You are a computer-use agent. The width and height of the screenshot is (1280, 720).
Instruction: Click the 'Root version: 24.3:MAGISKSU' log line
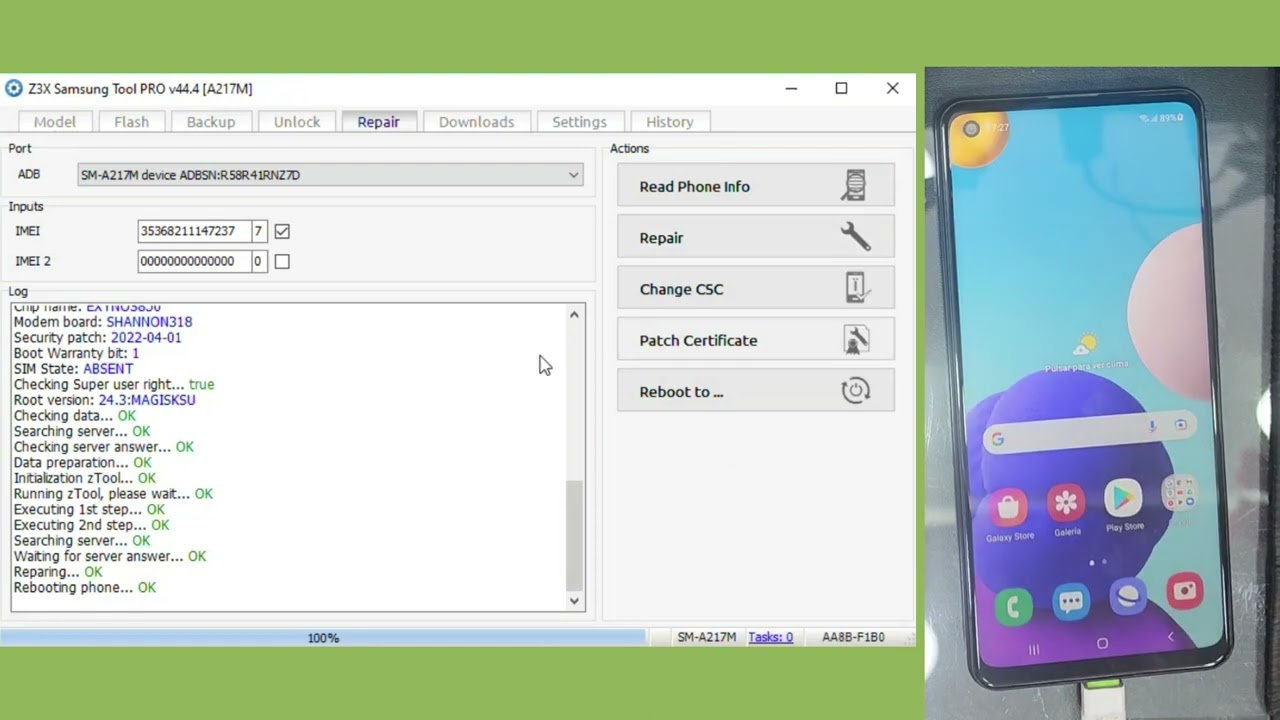point(104,400)
